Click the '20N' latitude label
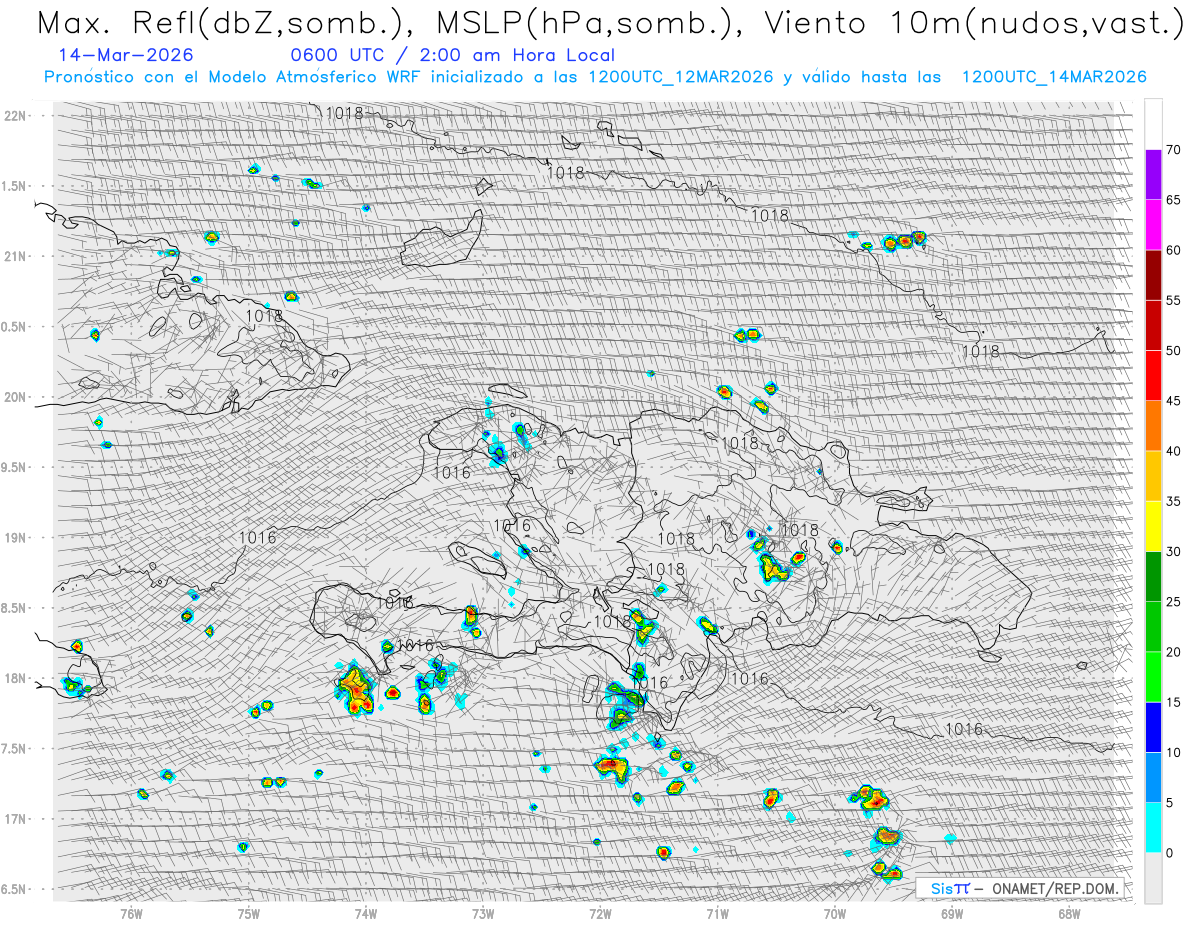The image size is (1200, 927). [15, 397]
